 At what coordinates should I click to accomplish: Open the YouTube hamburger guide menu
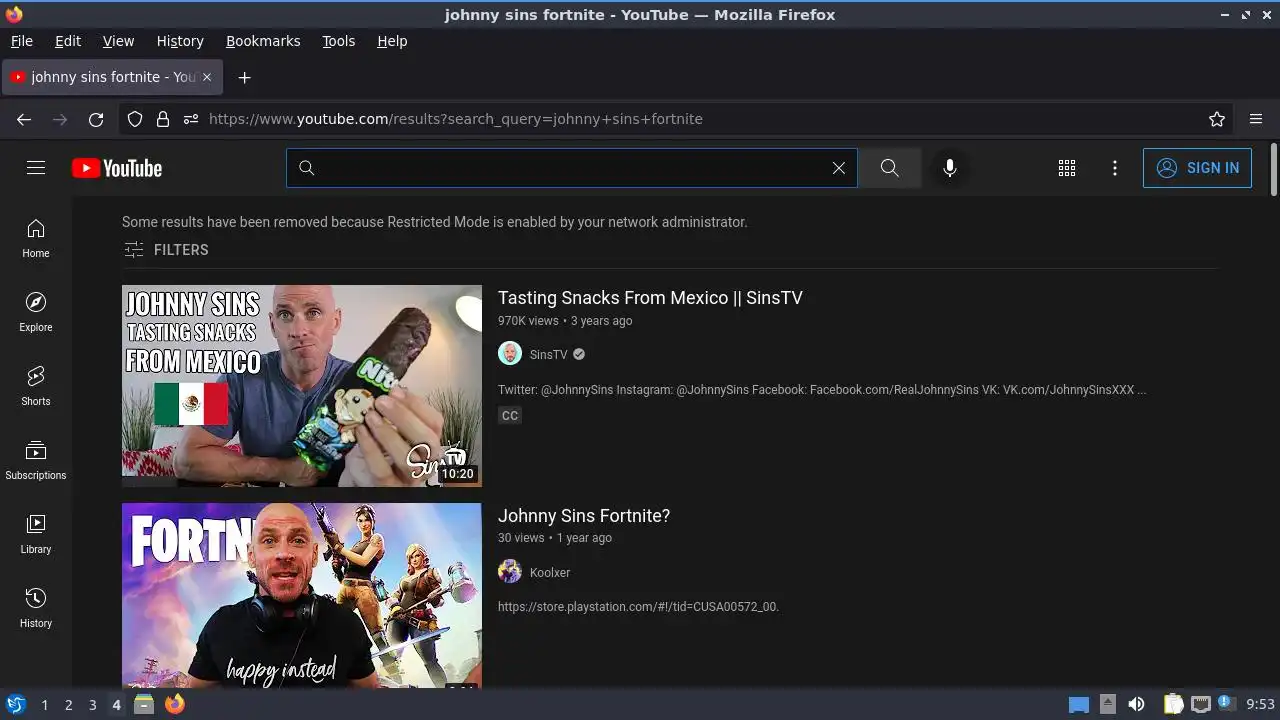(36, 168)
